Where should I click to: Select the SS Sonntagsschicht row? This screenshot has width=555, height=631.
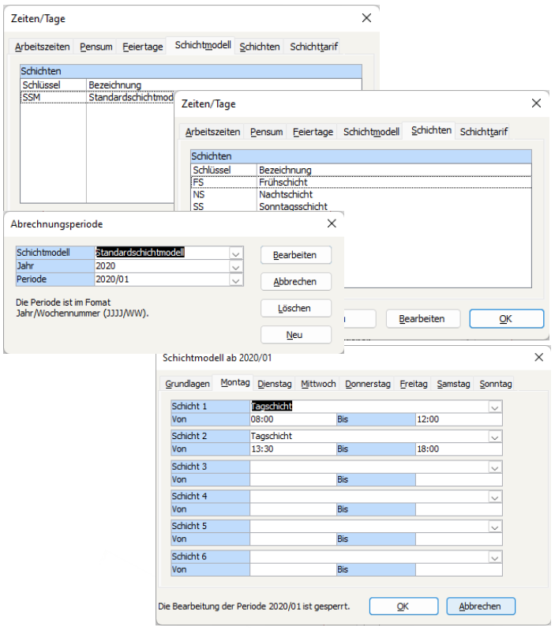click(x=361, y=206)
